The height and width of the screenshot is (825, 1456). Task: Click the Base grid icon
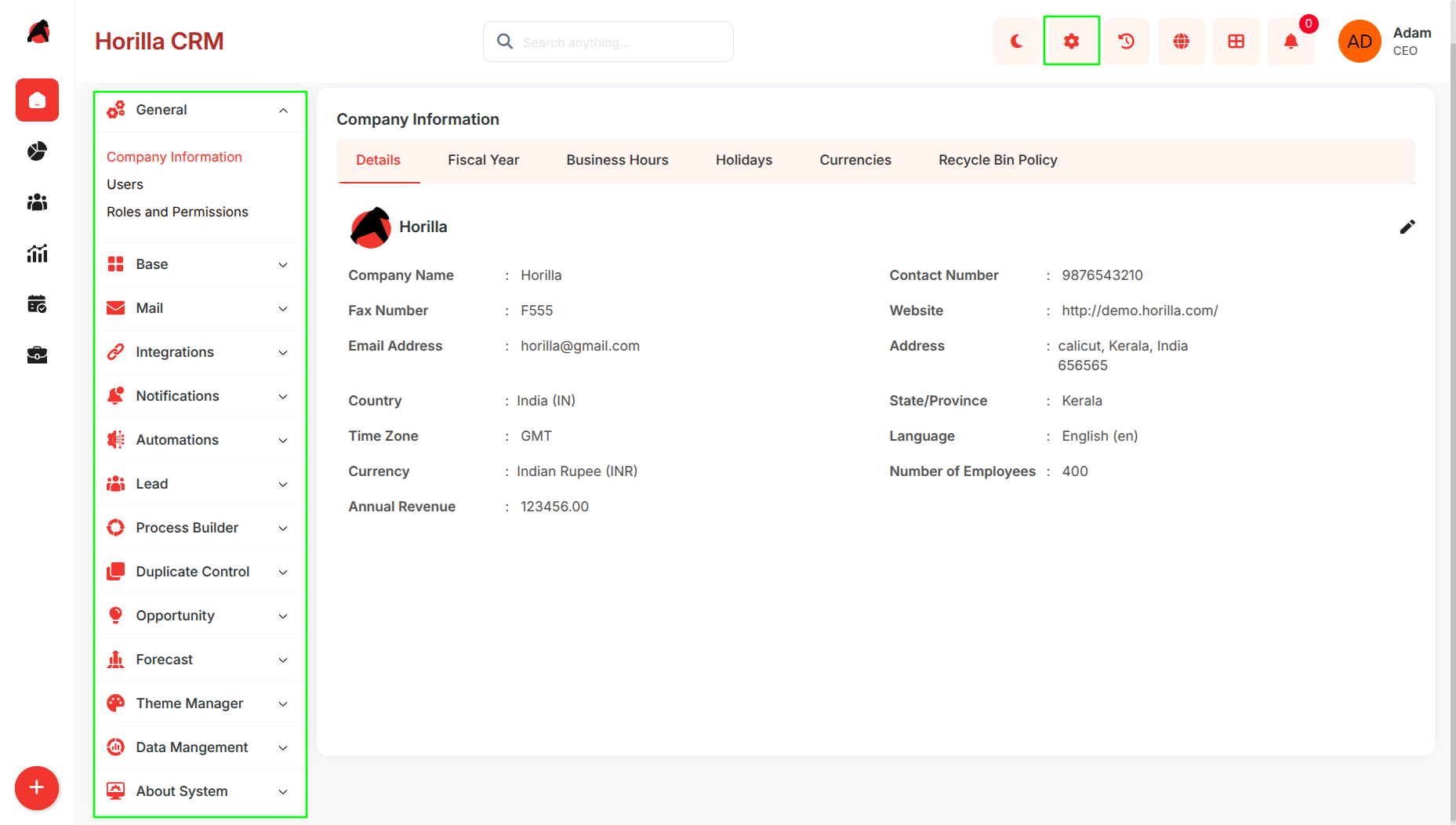(x=116, y=264)
